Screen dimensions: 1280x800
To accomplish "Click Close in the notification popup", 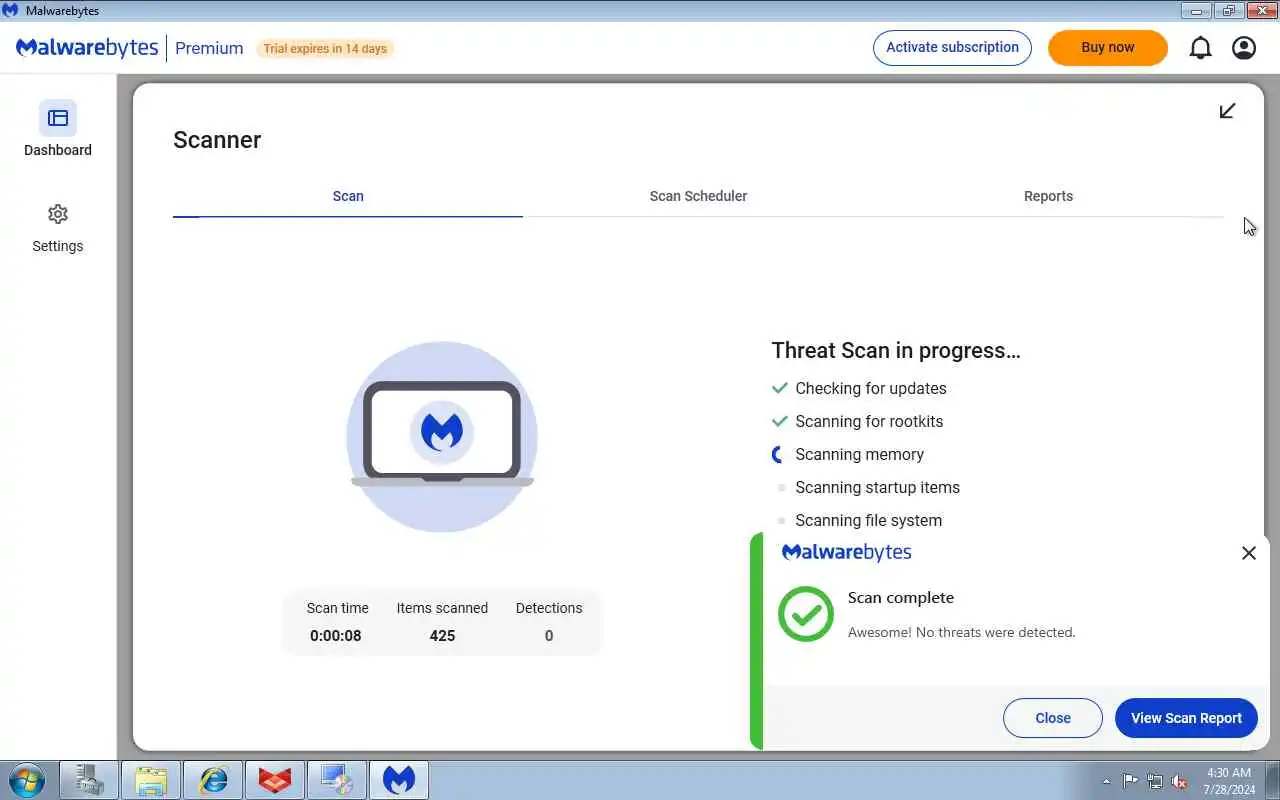I will [x=1053, y=718].
